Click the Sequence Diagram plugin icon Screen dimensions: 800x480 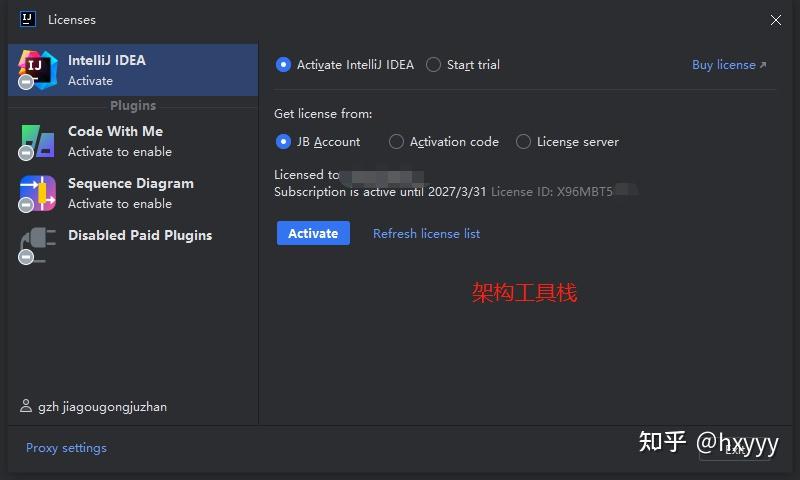37,193
